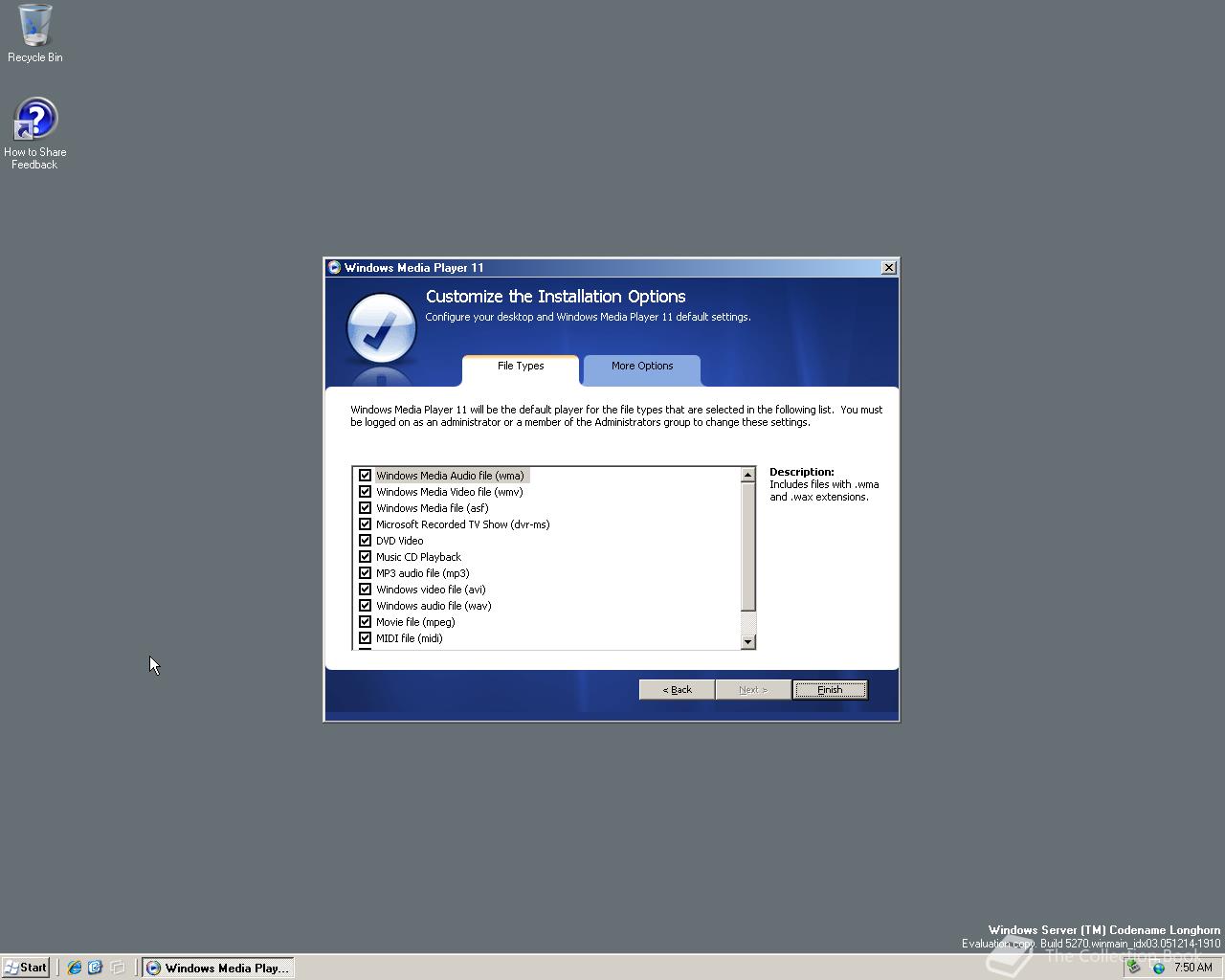Image resolution: width=1225 pixels, height=980 pixels.
Task: Click the Windows Media Player title bar icon
Action: [334, 268]
